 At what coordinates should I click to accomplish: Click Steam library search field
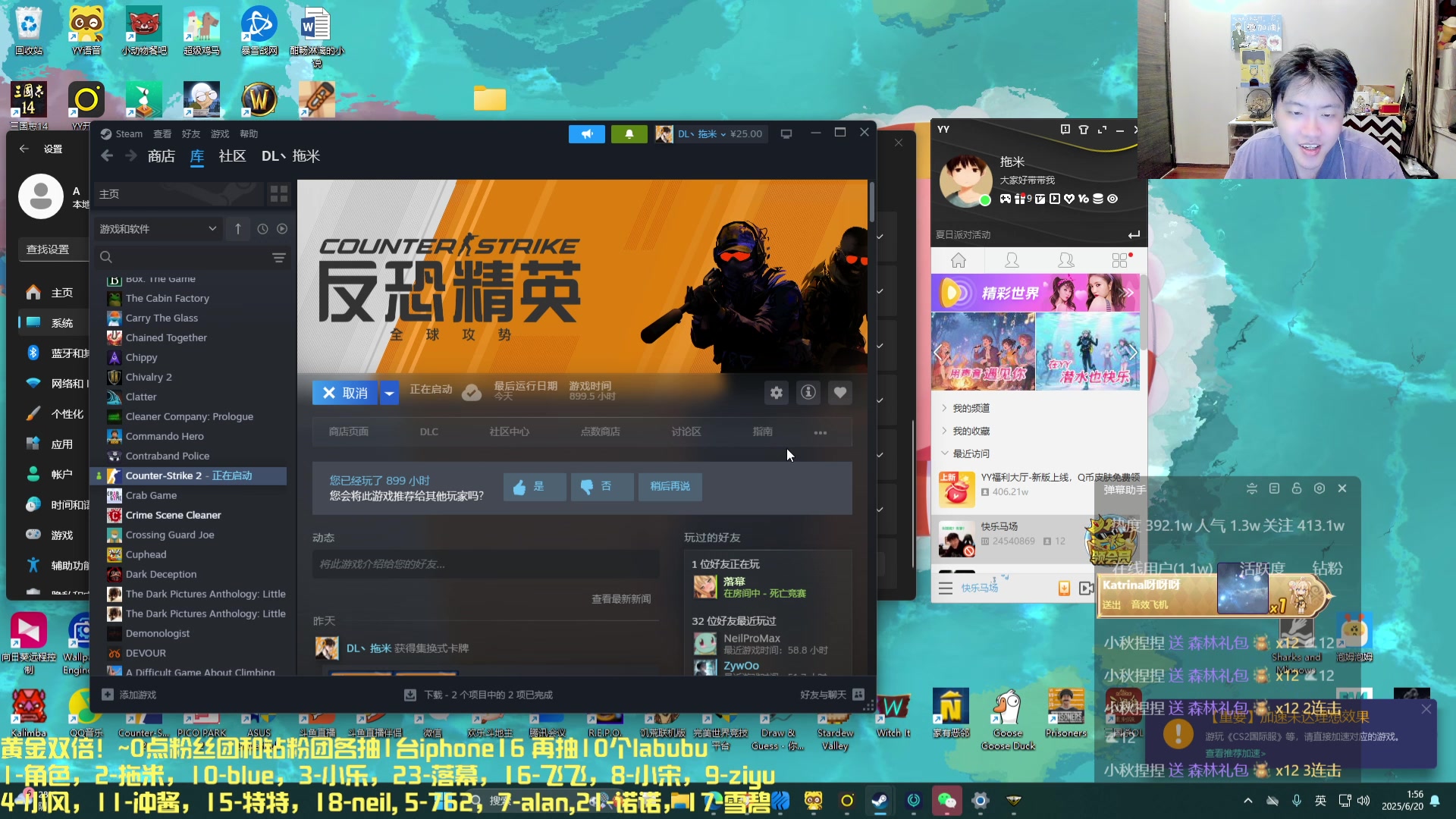[182, 258]
